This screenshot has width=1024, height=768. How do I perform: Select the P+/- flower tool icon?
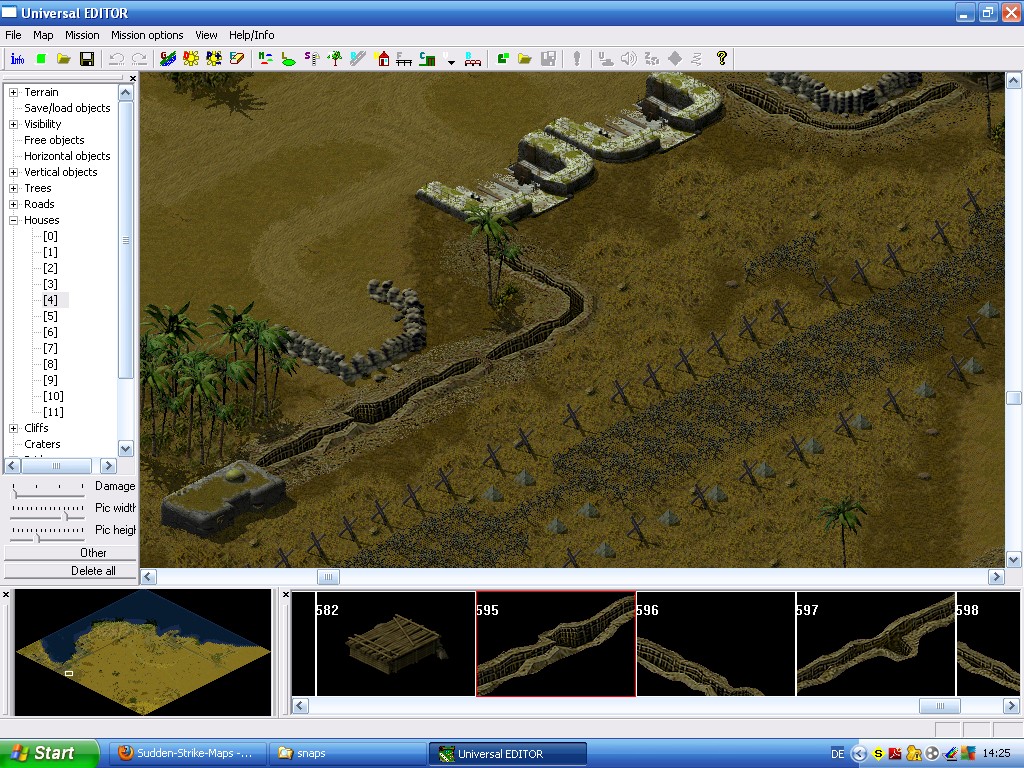214,59
